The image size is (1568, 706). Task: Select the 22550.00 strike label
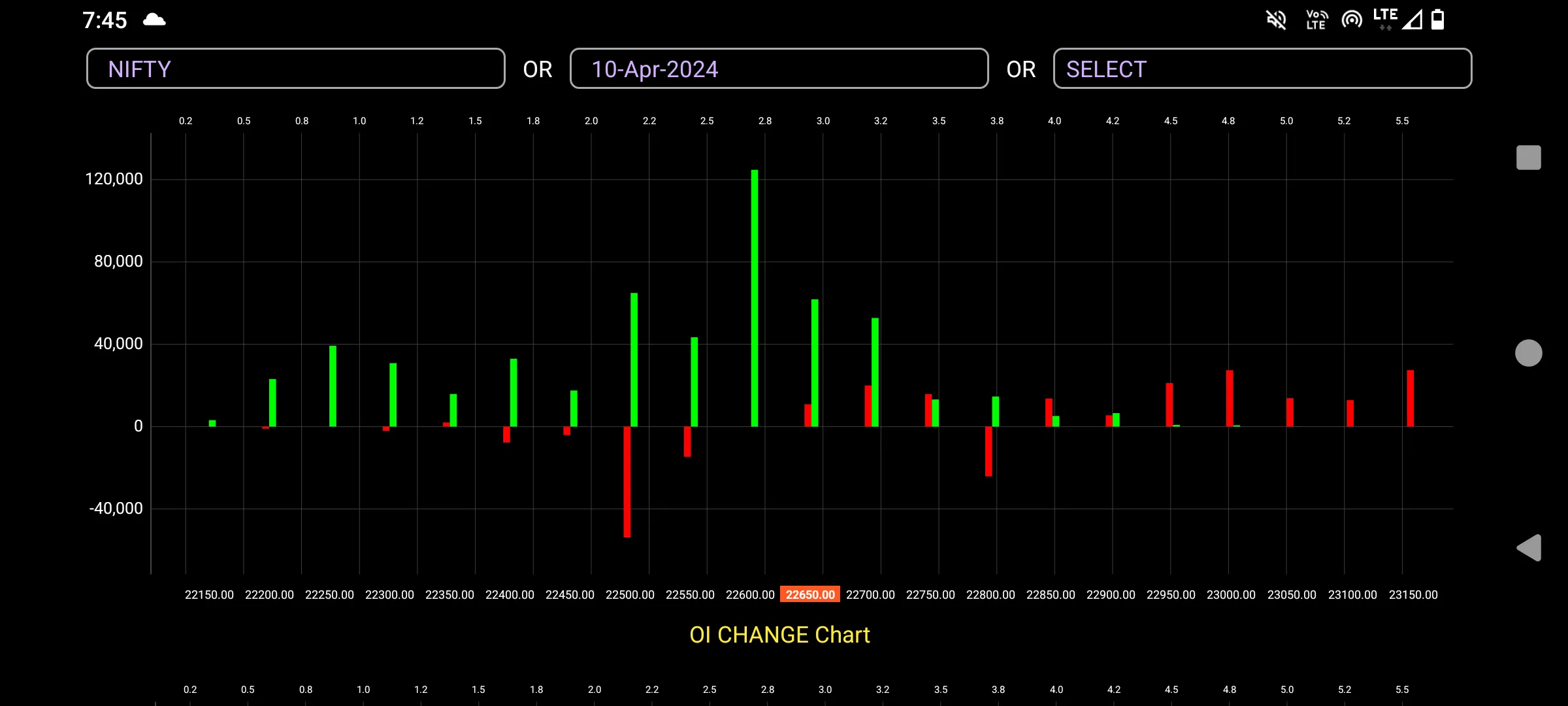[690, 595]
